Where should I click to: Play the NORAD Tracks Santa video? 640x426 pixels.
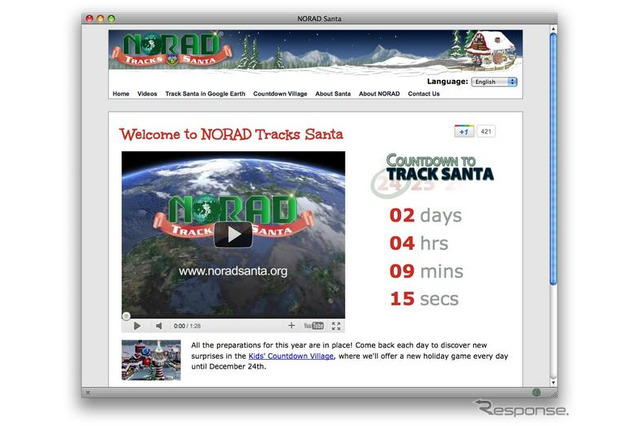[x=233, y=234]
